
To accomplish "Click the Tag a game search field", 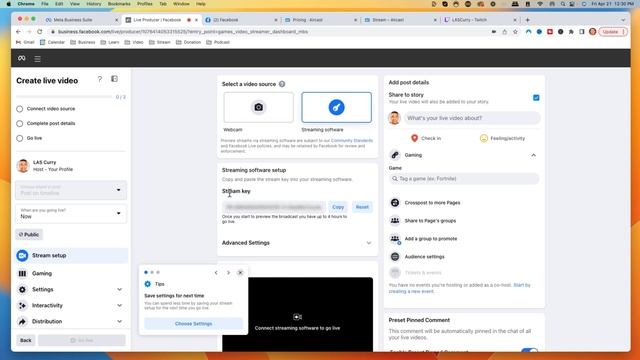I will pyautogui.click(x=464, y=179).
